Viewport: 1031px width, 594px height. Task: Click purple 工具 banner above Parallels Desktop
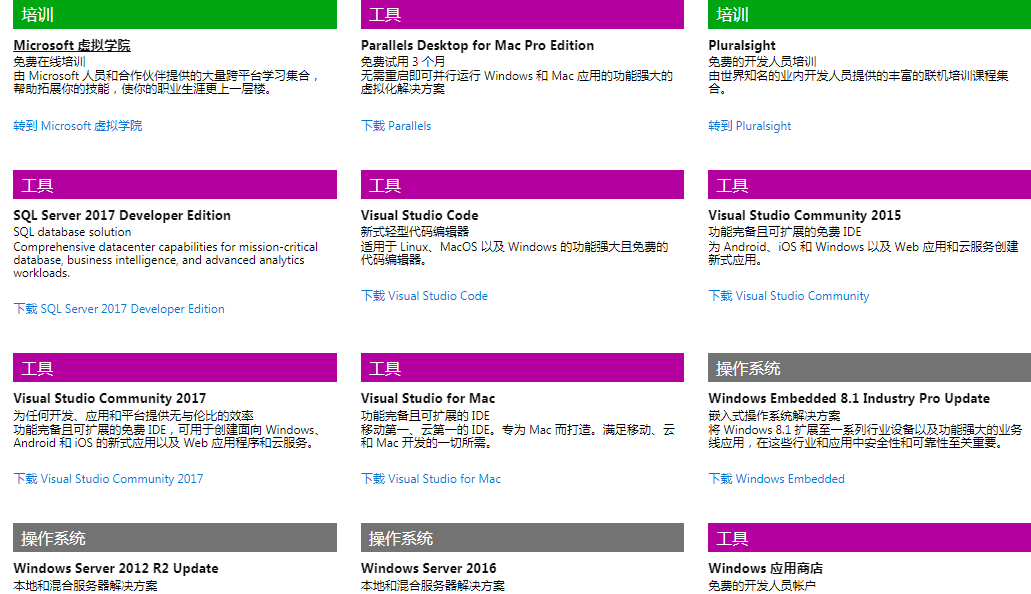(x=522, y=14)
